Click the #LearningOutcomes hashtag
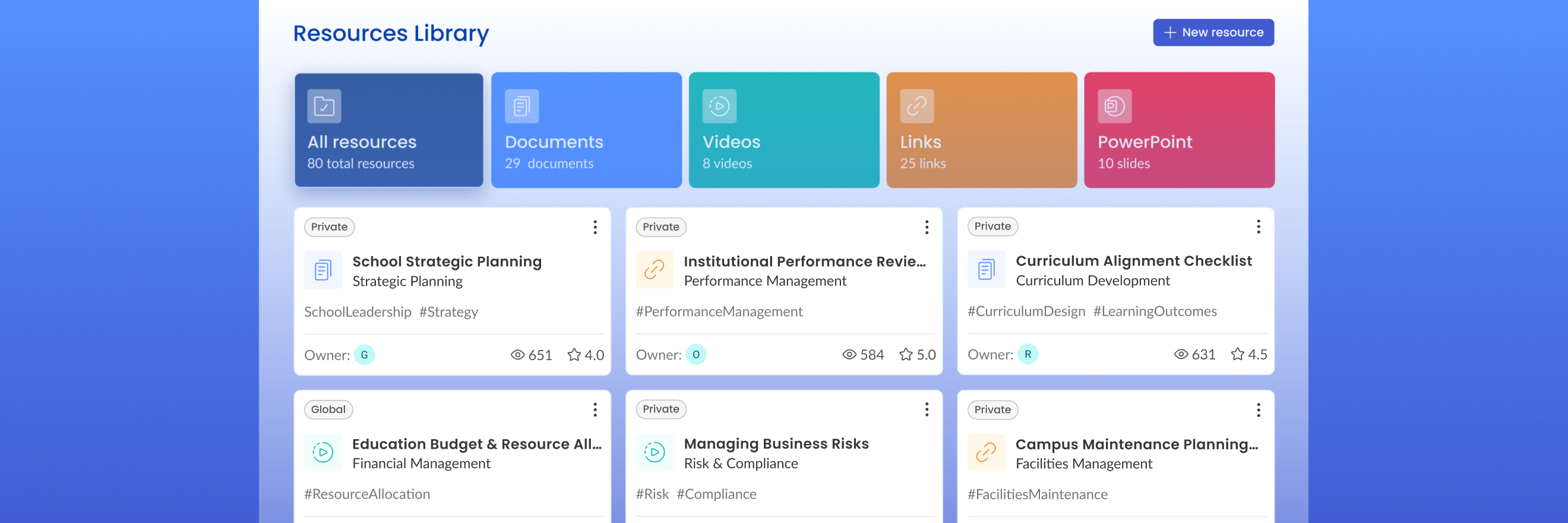 tap(1155, 311)
